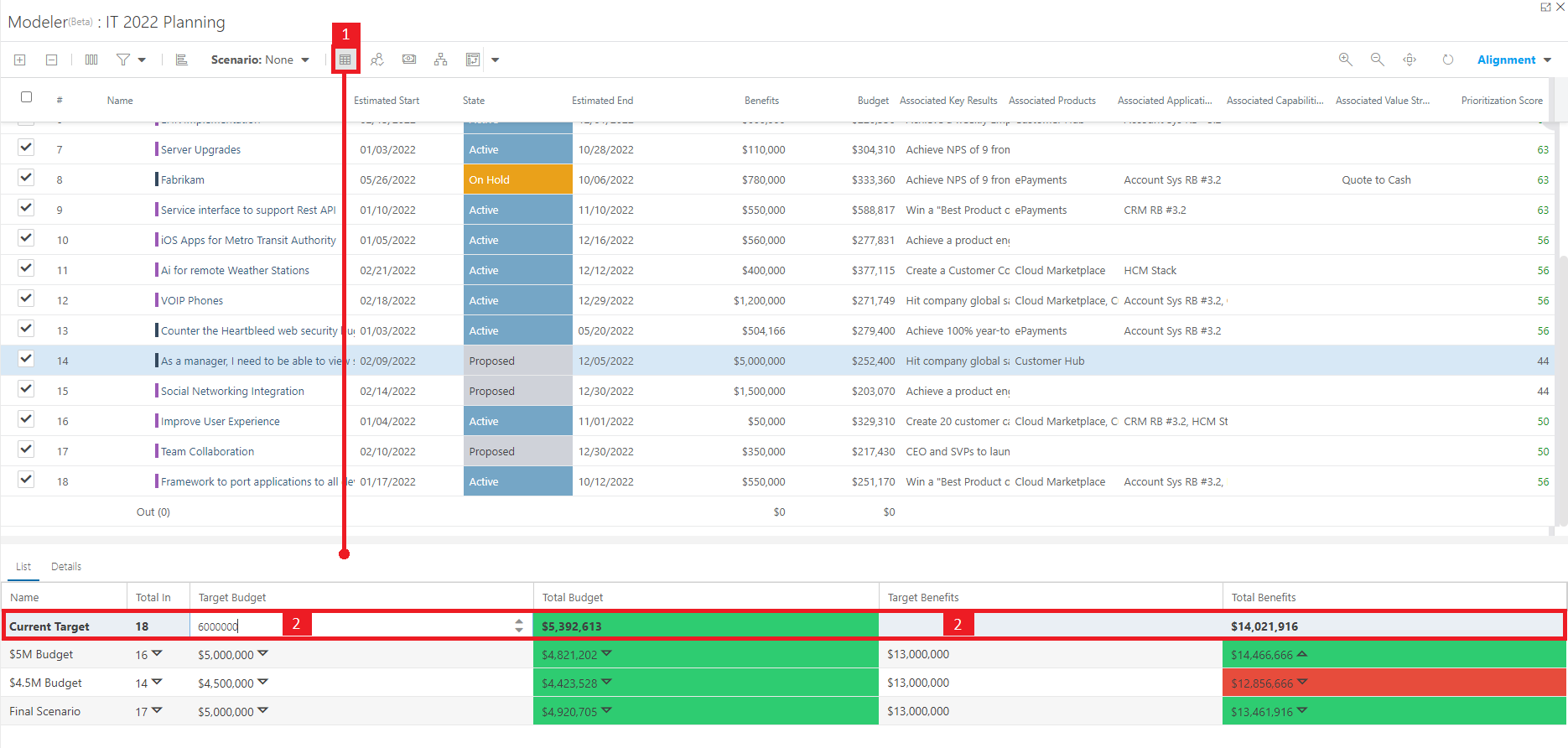Click the pop-out window icon
1568x748 pixels.
click(x=1545, y=7)
